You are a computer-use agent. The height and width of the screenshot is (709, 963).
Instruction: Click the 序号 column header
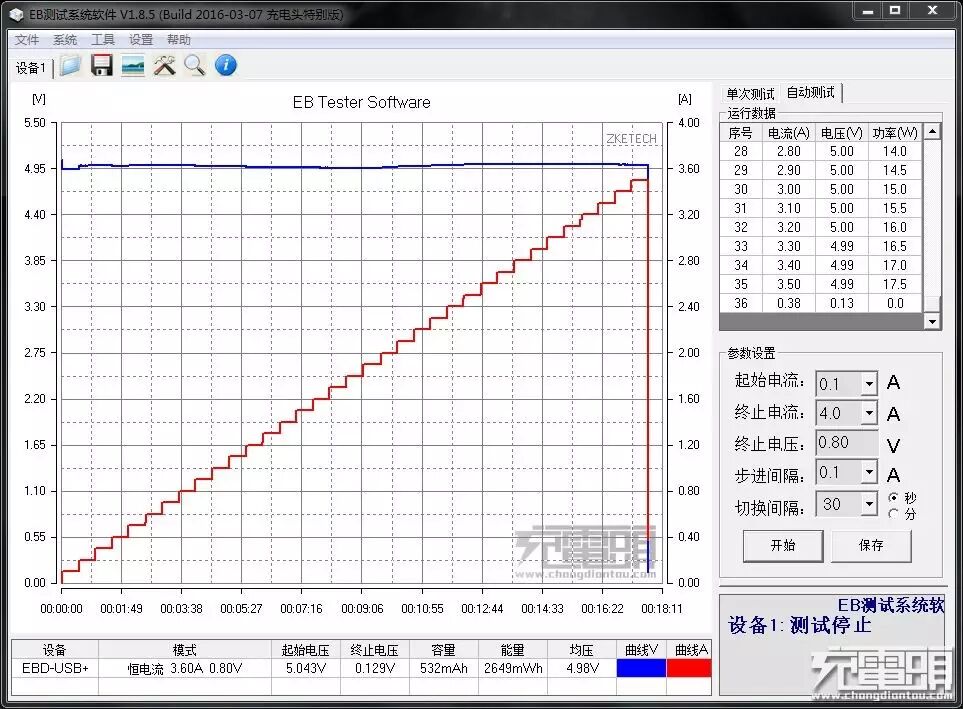pyautogui.click(x=741, y=133)
